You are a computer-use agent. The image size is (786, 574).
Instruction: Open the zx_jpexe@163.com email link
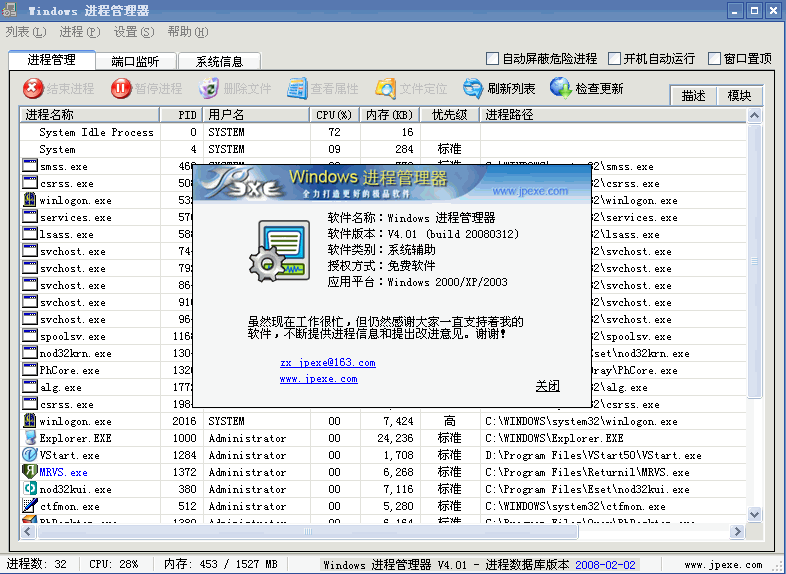coord(328,362)
